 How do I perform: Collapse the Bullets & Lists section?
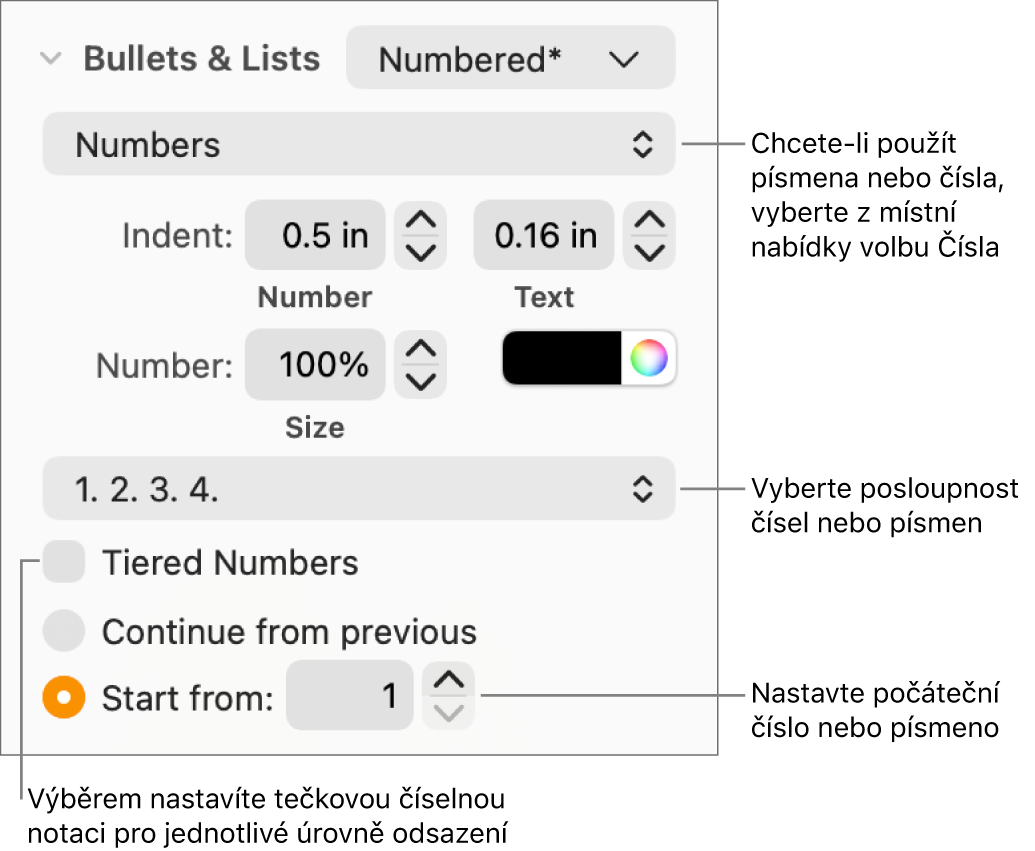[x=49, y=58]
